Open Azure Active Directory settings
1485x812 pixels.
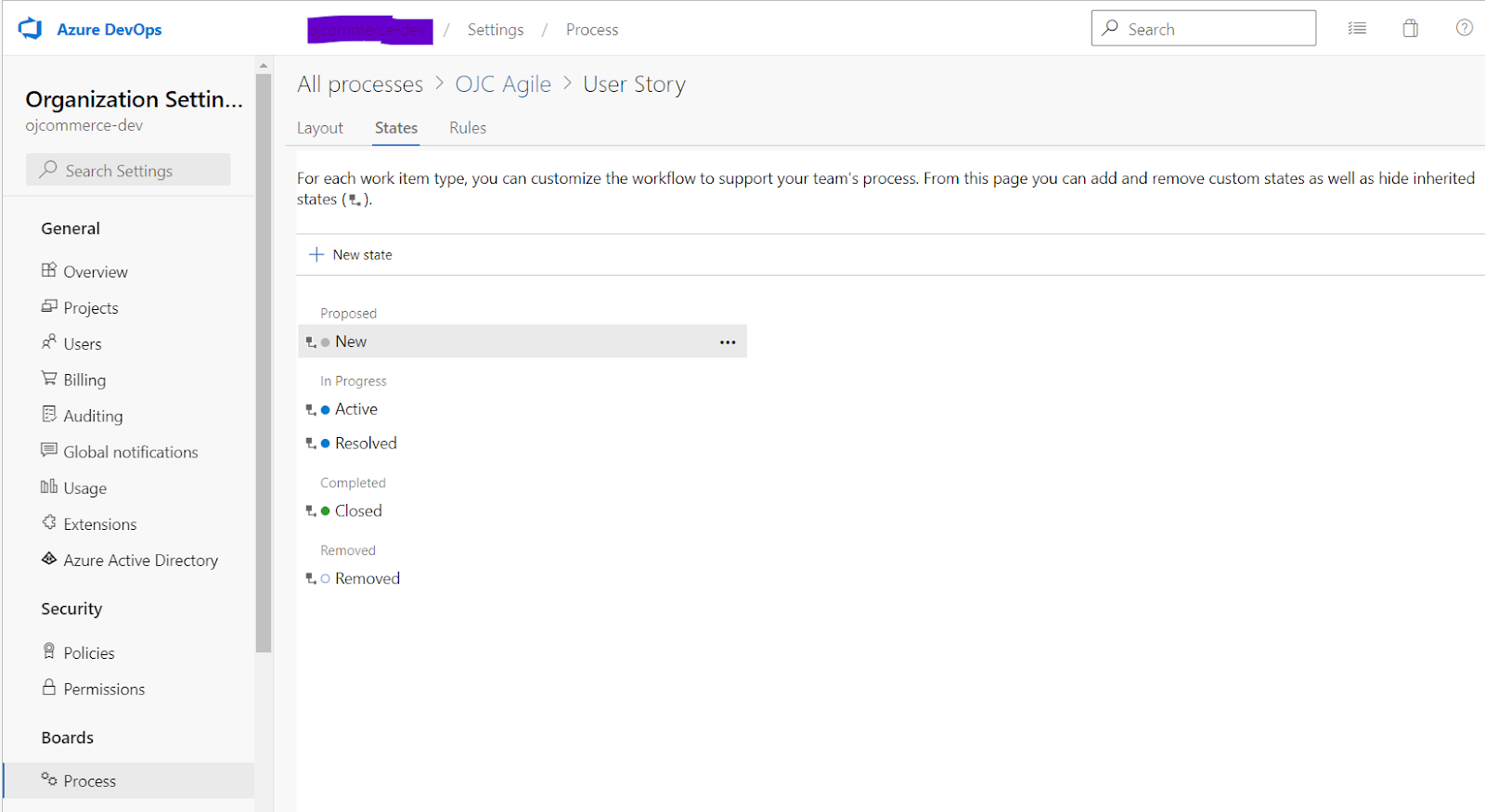pyautogui.click(x=141, y=561)
